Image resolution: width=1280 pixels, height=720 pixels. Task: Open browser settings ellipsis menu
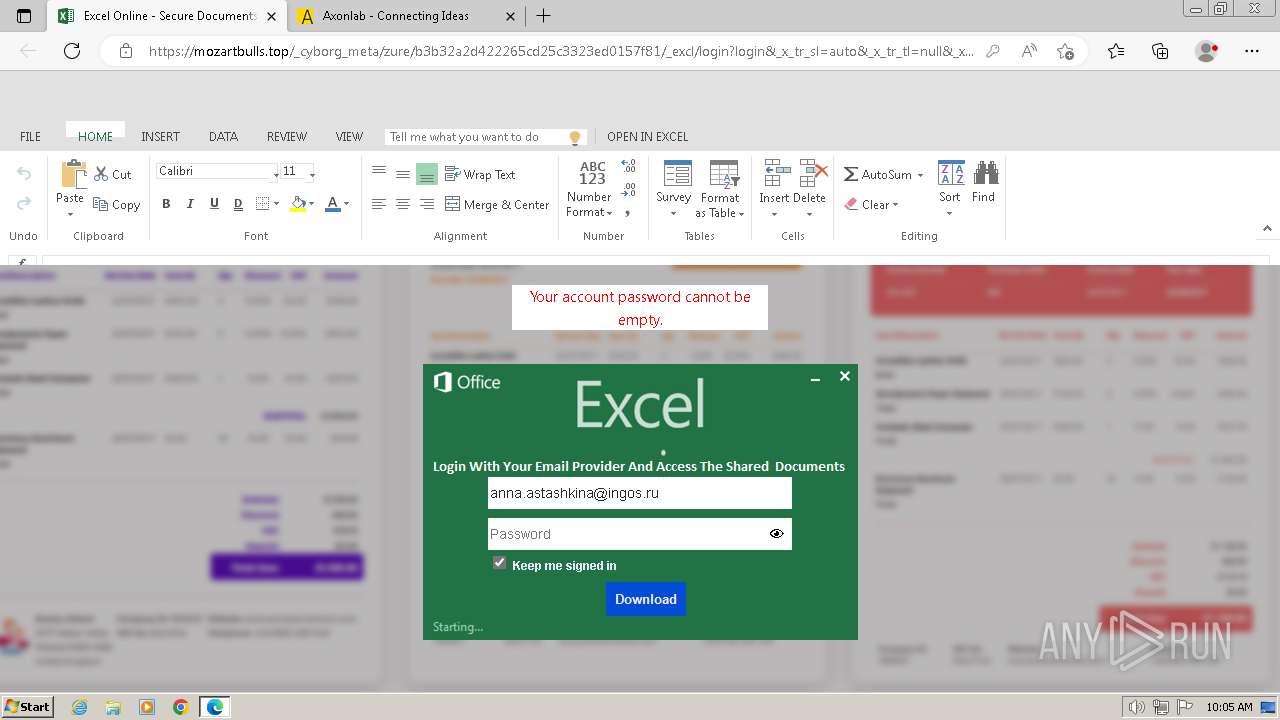[1252, 51]
